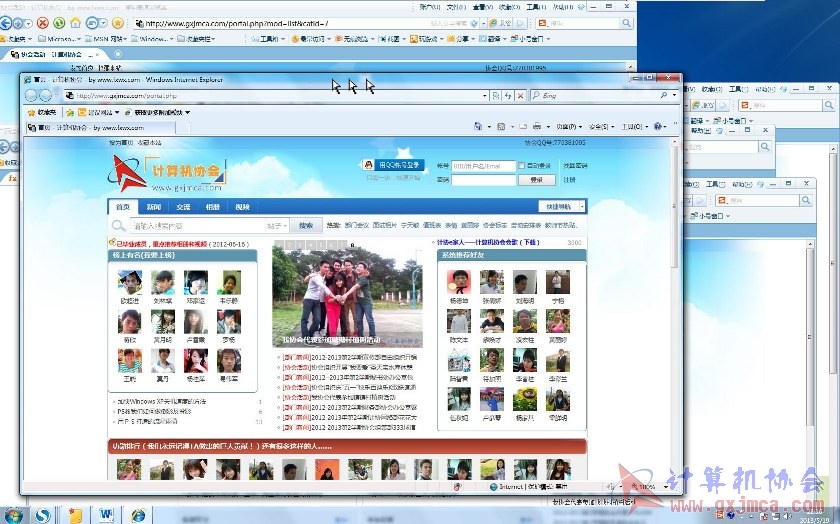Click the read mail icon in IE command bar
Viewport: 840px width, 524px height.
coord(522,126)
